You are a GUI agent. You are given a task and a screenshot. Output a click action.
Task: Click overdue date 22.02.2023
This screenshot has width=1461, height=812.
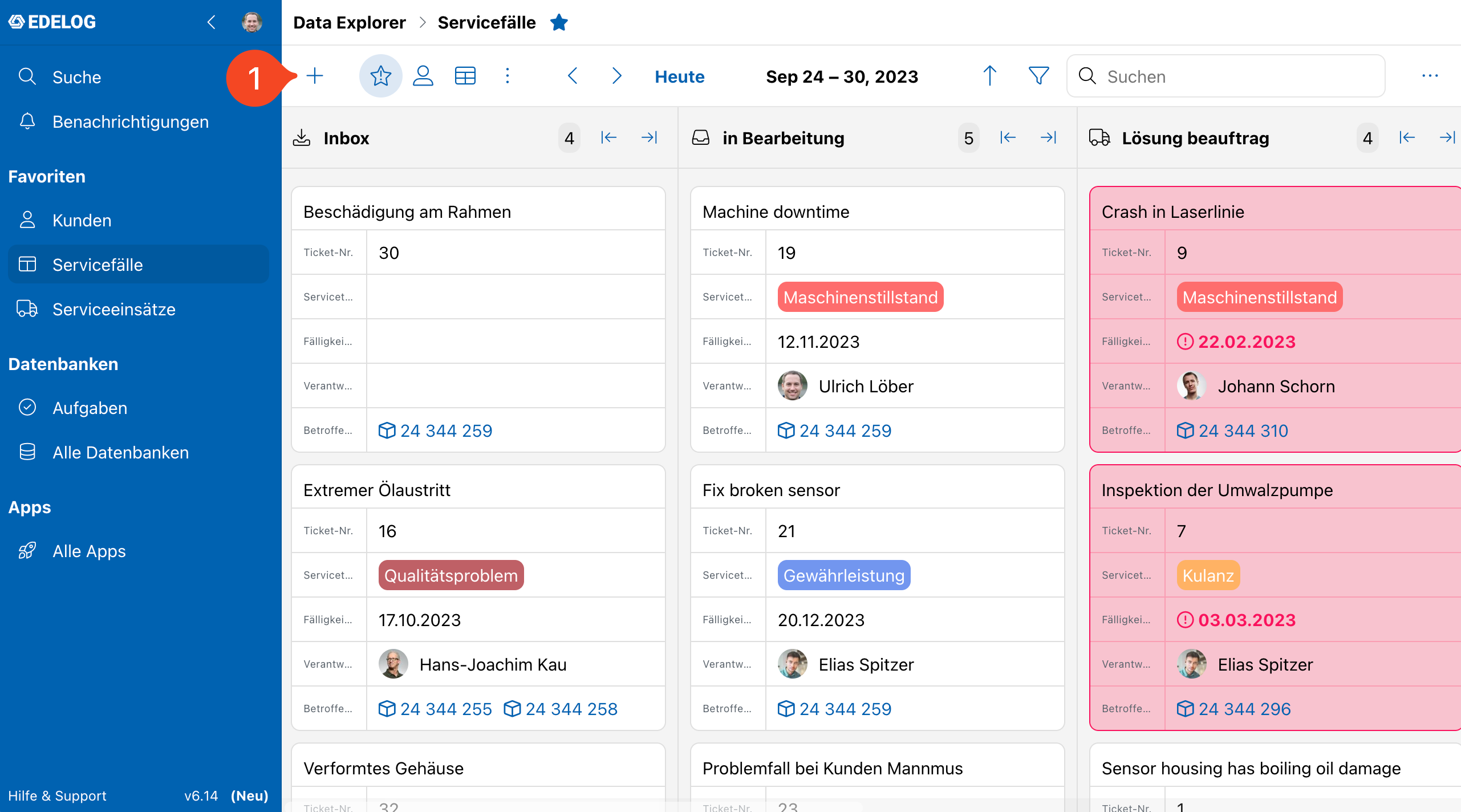[1236, 342]
